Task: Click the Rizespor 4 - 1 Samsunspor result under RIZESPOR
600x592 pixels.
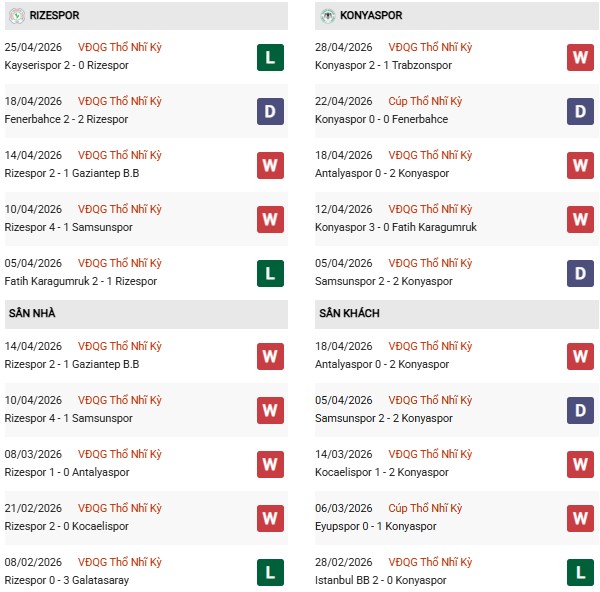Action: click(68, 227)
